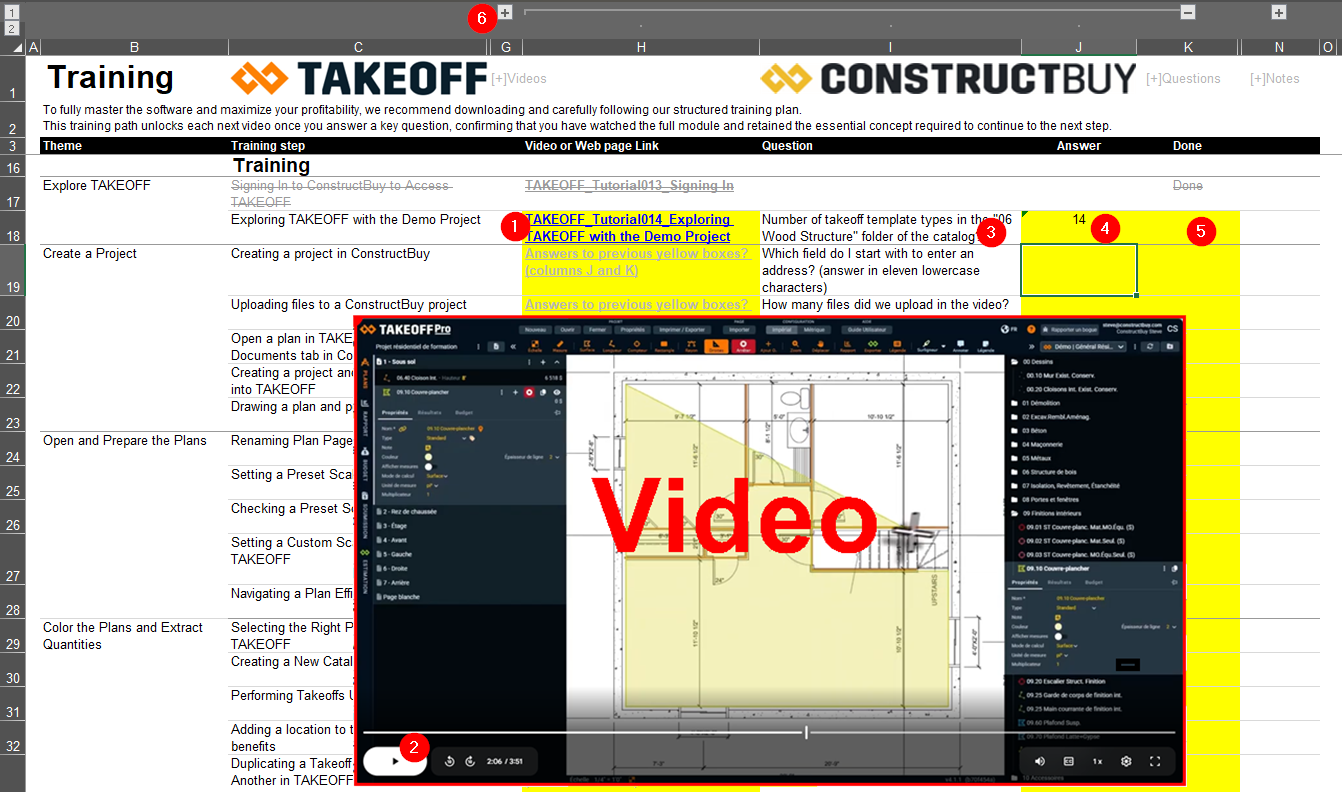Change the 1x playback speed
Screen dimensions: 1342x792
tap(1097, 761)
